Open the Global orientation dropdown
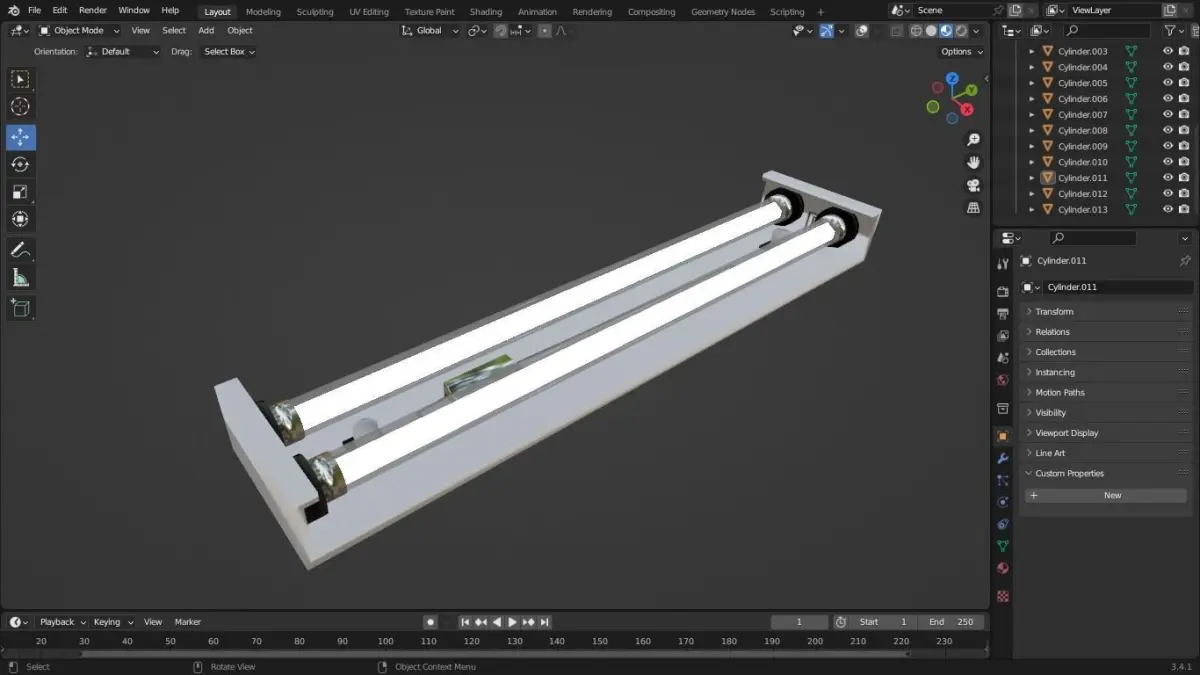The width and height of the screenshot is (1200, 675). pyautogui.click(x=430, y=31)
